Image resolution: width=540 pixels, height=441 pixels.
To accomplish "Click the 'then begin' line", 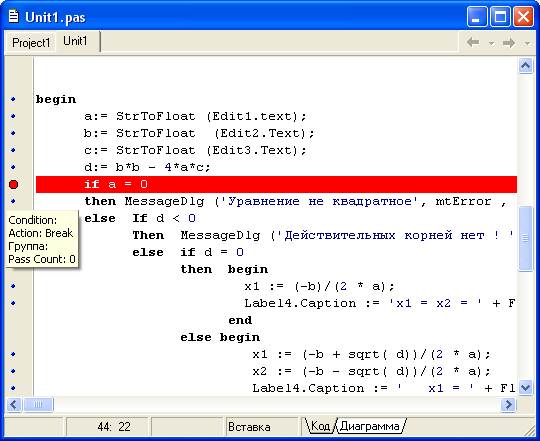I will pos(224,269).
